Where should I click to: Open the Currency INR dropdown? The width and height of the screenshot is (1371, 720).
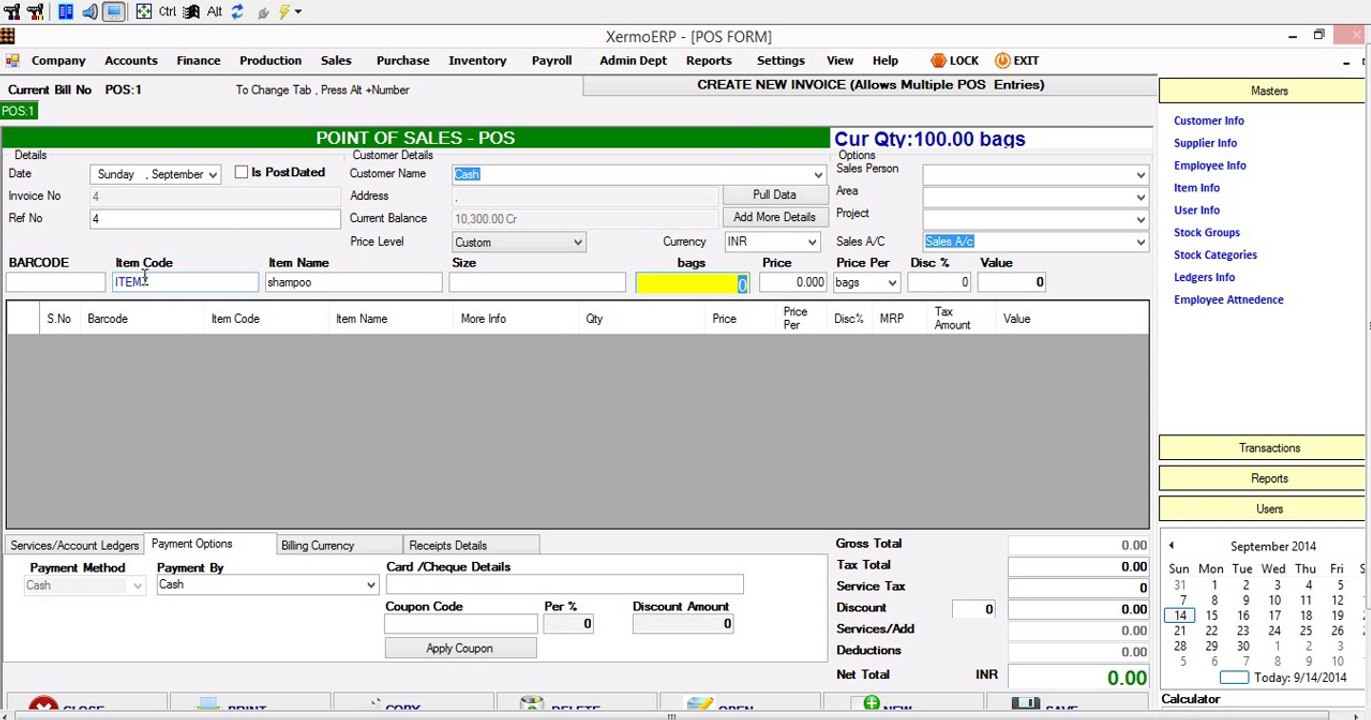811,242
